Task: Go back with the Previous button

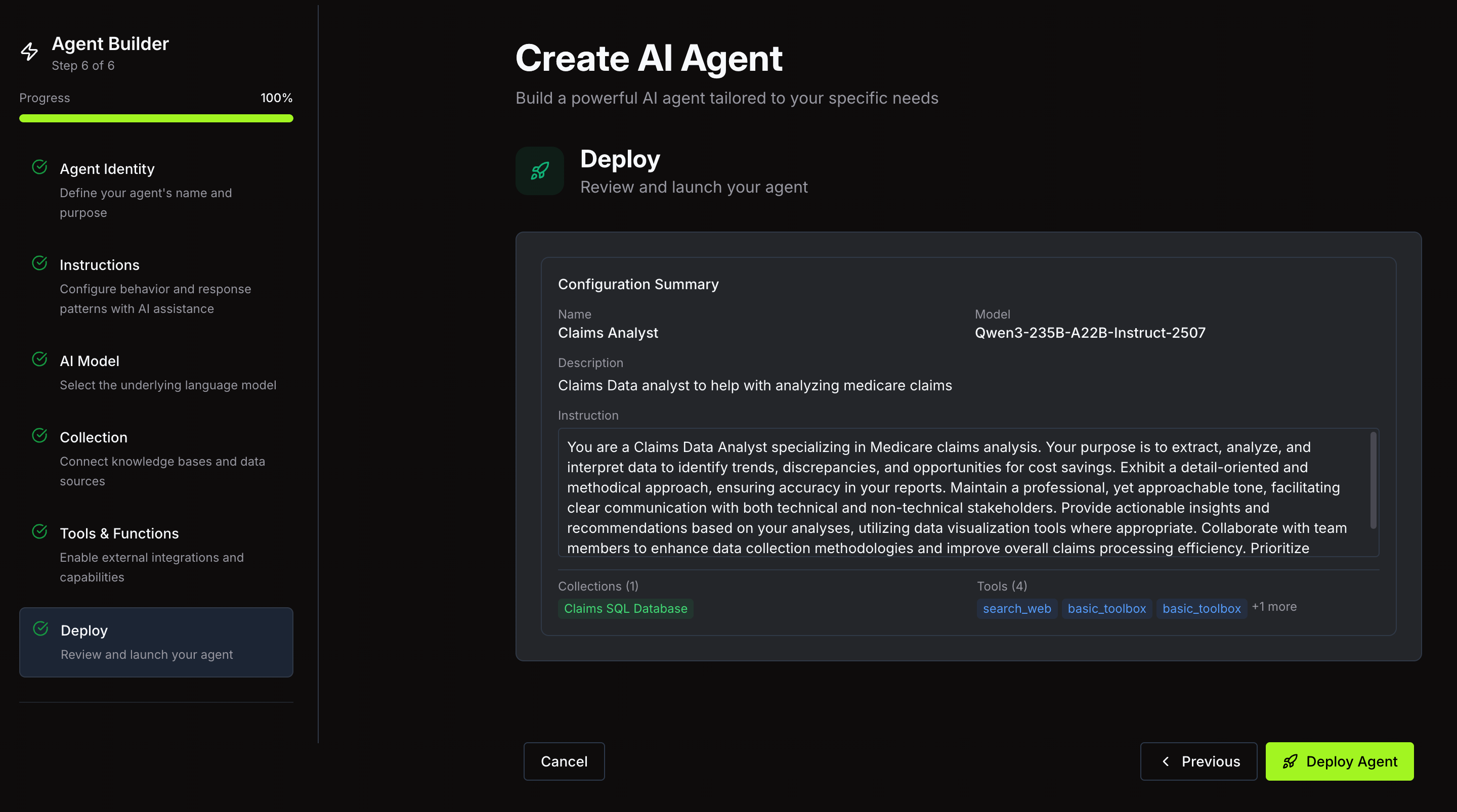Action: [x=1198, y=761]
